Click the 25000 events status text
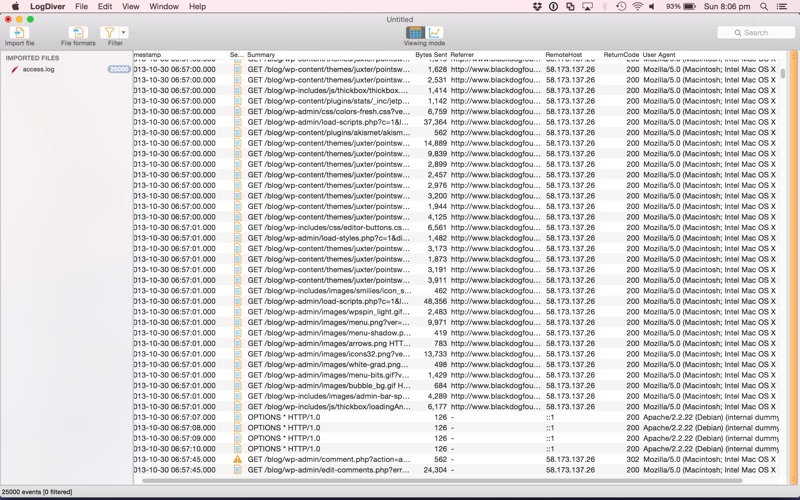This screenshot has width=800, height=500. 37,492
